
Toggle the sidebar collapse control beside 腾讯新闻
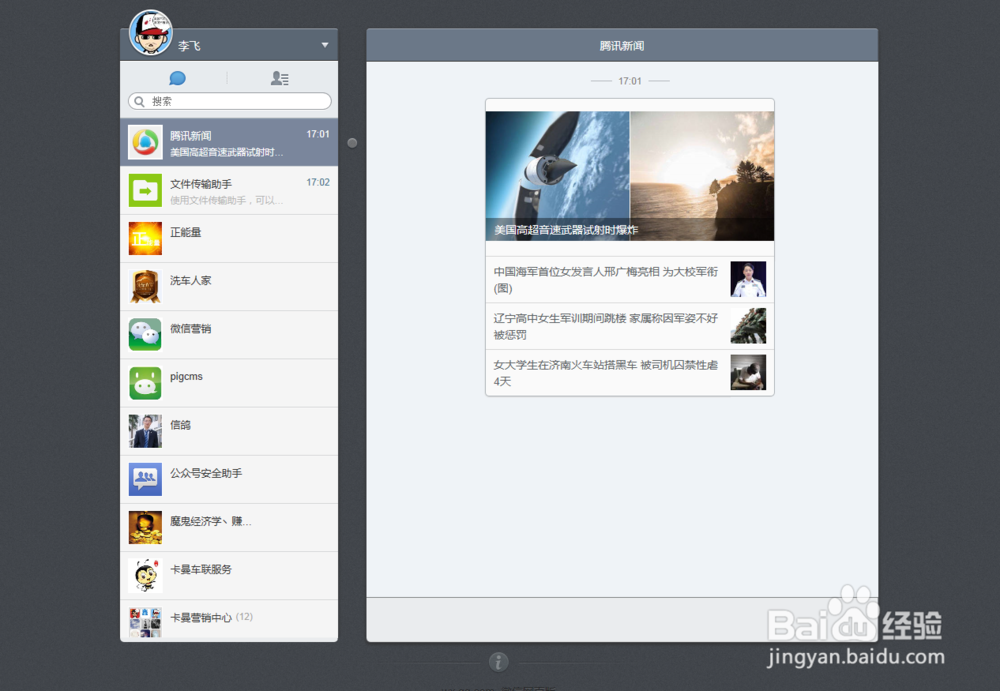tap(352, 142)
